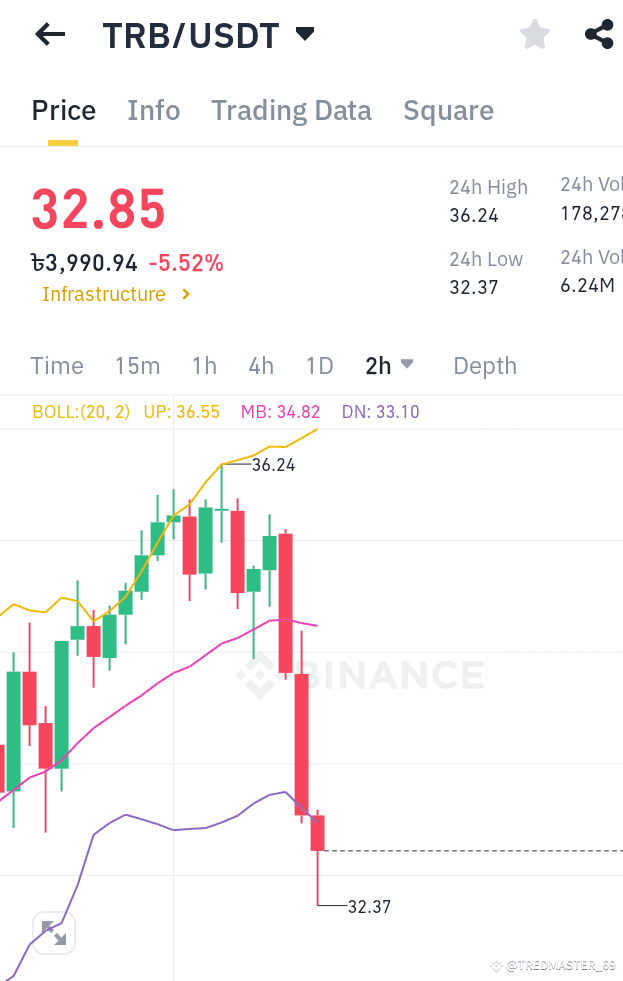Switch chart to 15m interval
The width and height of the screenshot is (623, 981).
click(137, 366)
